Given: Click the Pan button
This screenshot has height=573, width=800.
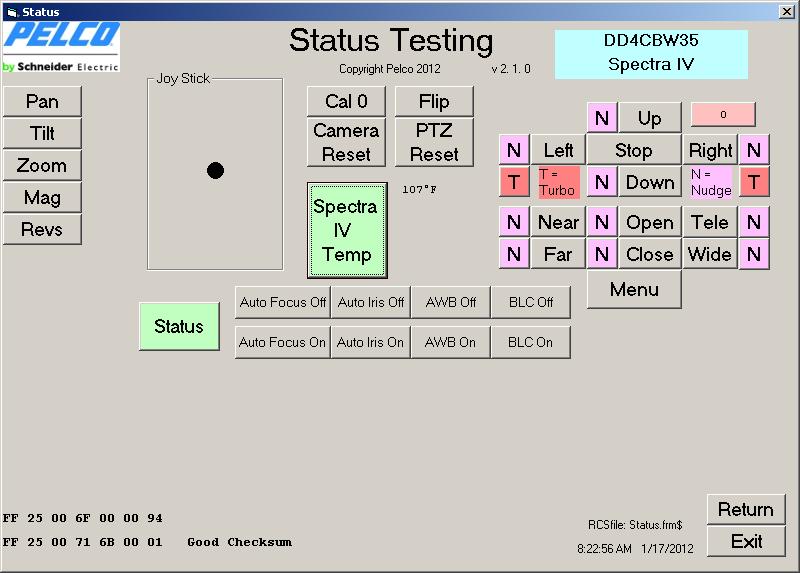Looking at the screenshot, I should coord(42,101).
